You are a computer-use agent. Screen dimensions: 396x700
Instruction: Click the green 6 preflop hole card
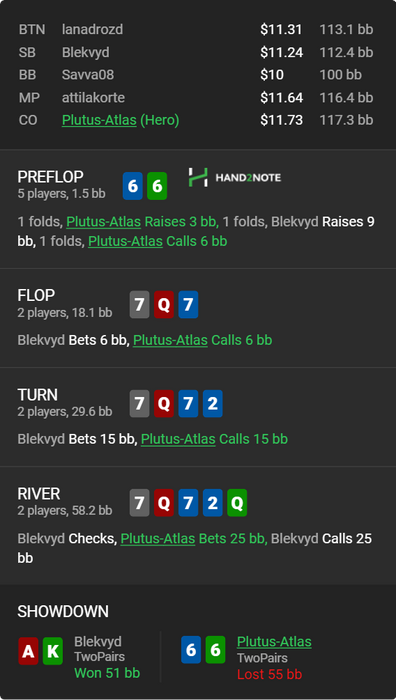pos(157,186)
